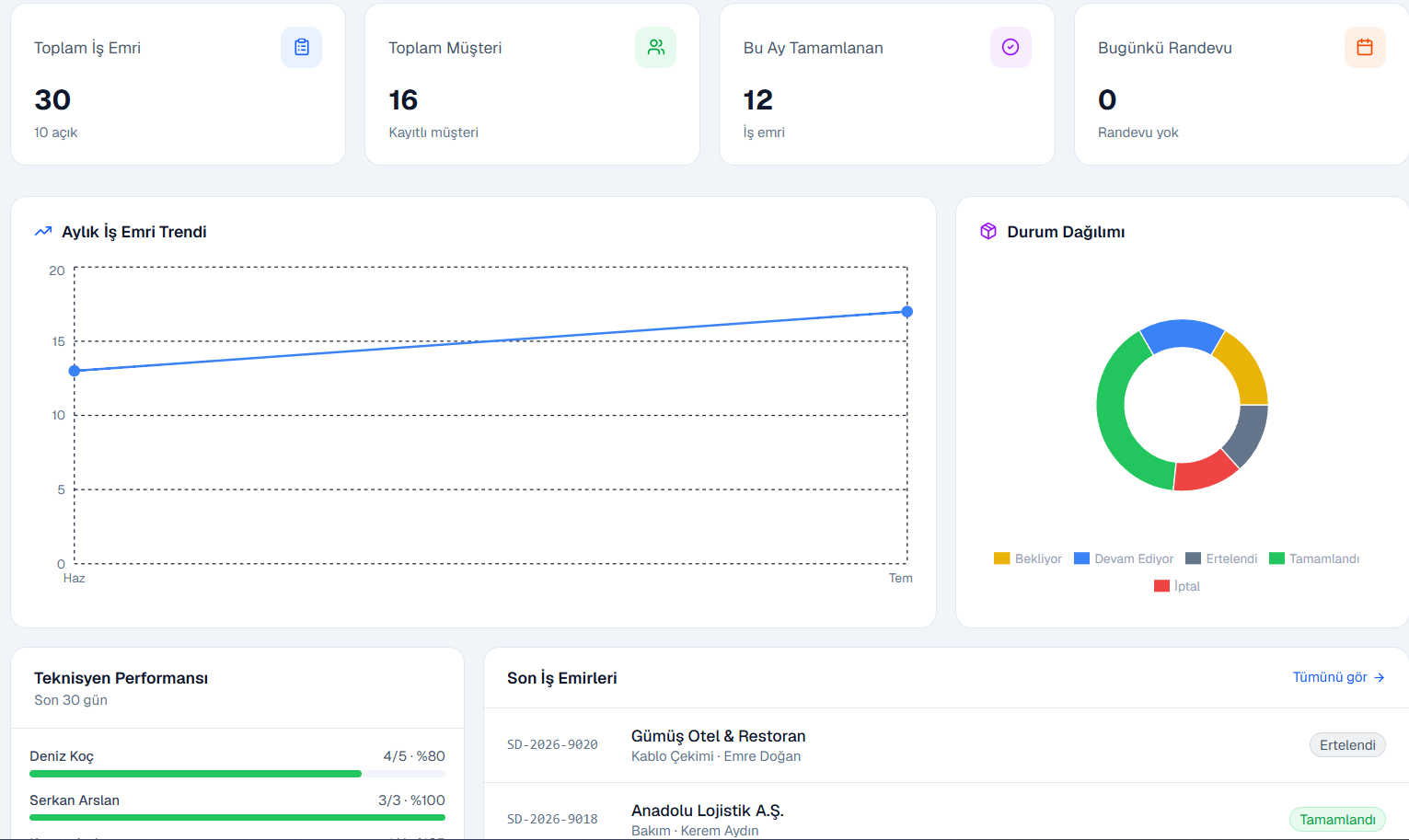The height and width of the screenshot is (840, 1409).
Task: Click the Ertelendi status badge
Action: point(1347,745)
